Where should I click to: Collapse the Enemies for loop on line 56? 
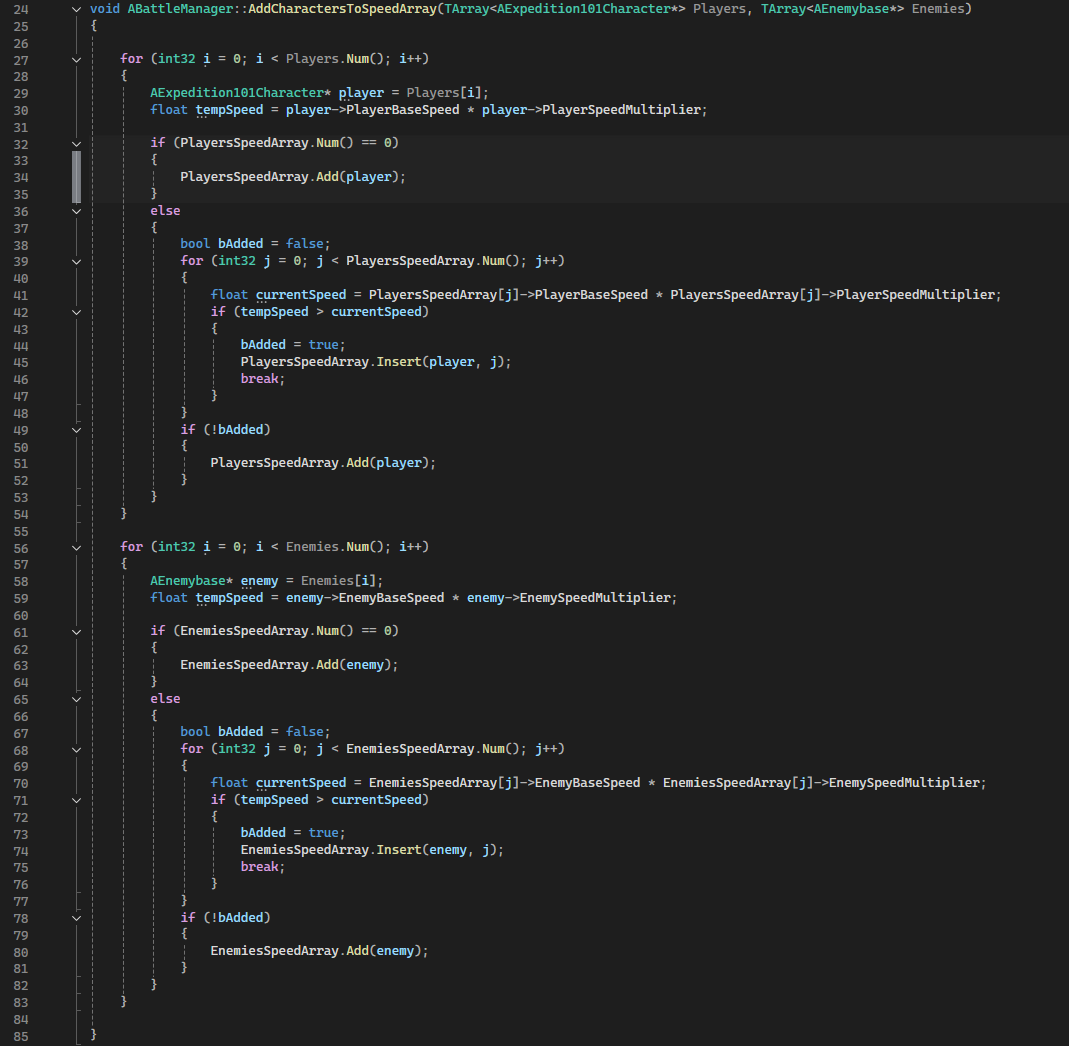(x=76, y=546)
